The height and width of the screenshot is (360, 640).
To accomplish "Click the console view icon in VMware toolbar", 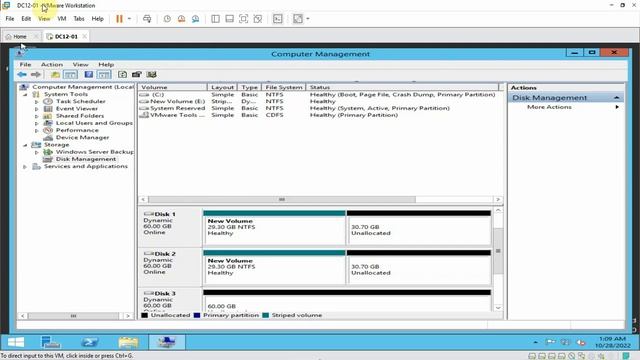I will tap(278, 19).
